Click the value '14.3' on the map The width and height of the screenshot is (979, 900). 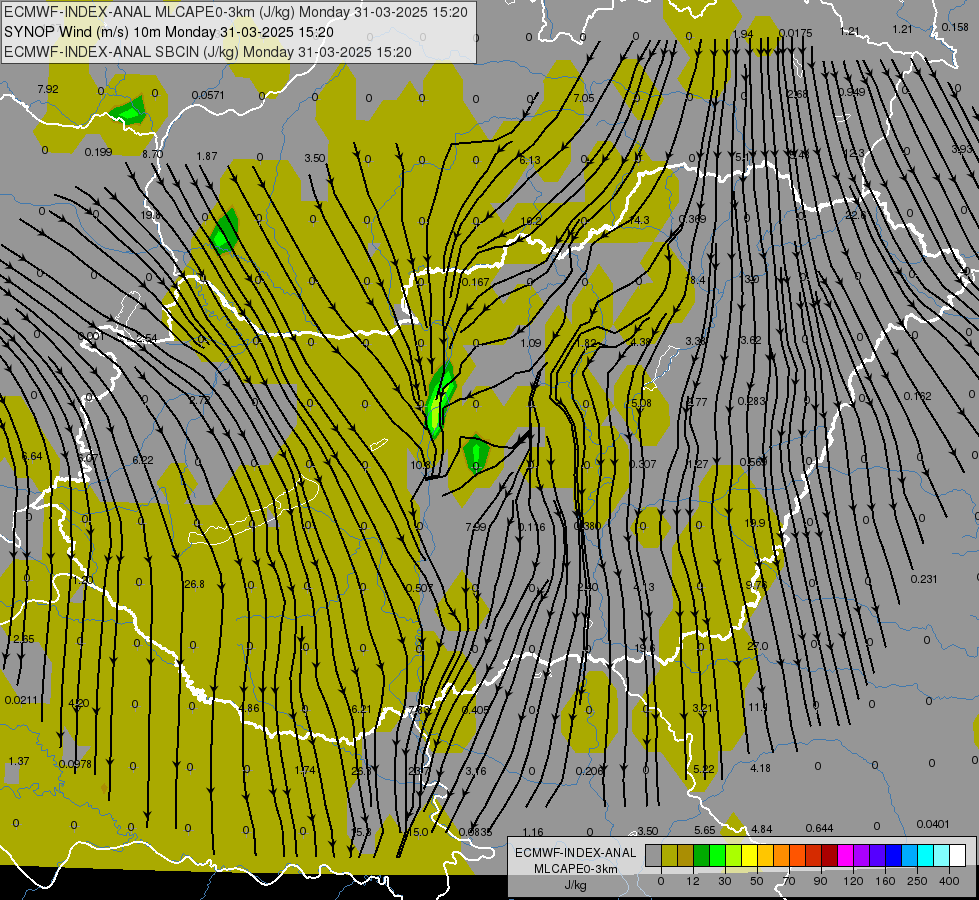(x=639, y=220)
